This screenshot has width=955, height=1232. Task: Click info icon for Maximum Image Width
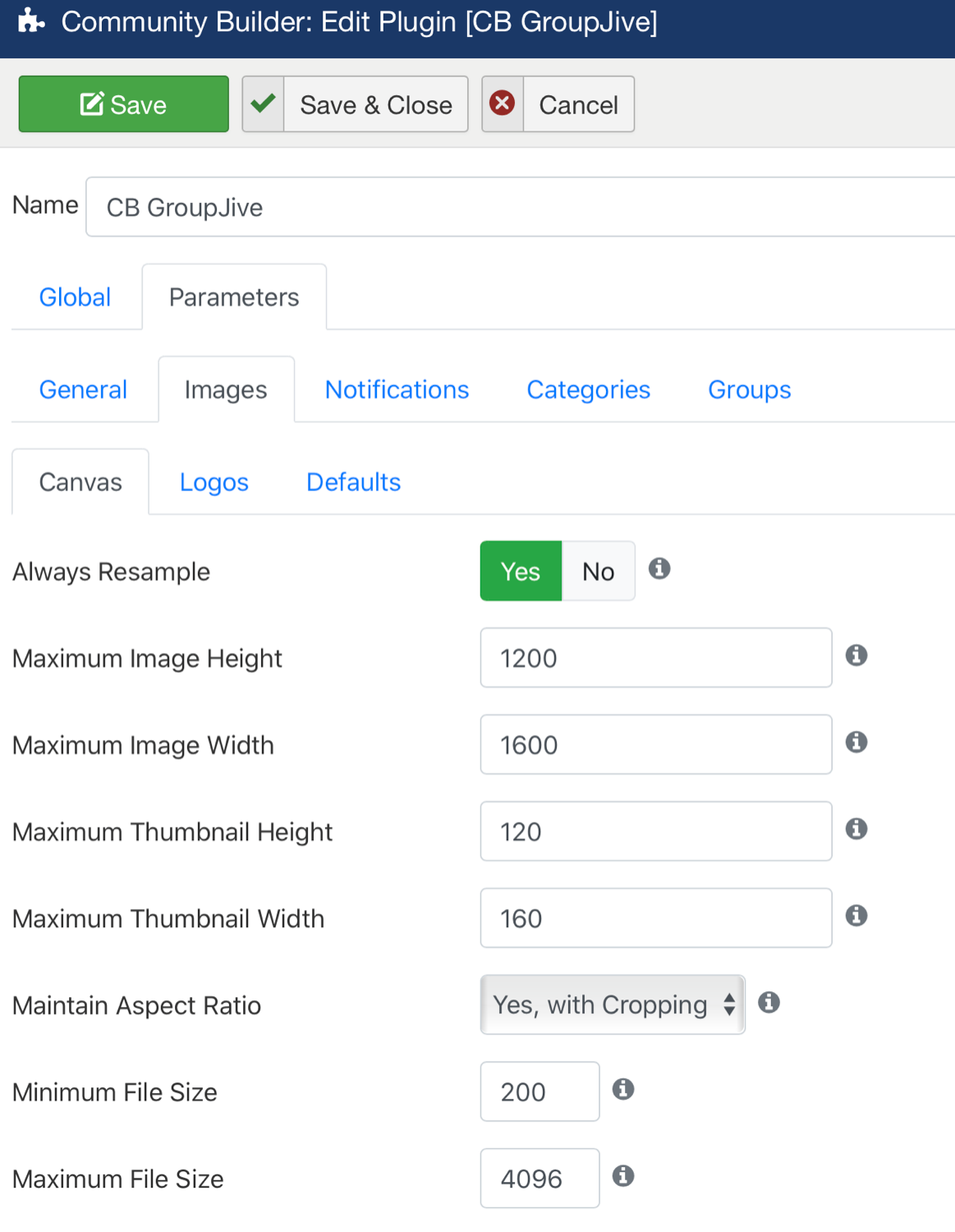pos(856,742)
